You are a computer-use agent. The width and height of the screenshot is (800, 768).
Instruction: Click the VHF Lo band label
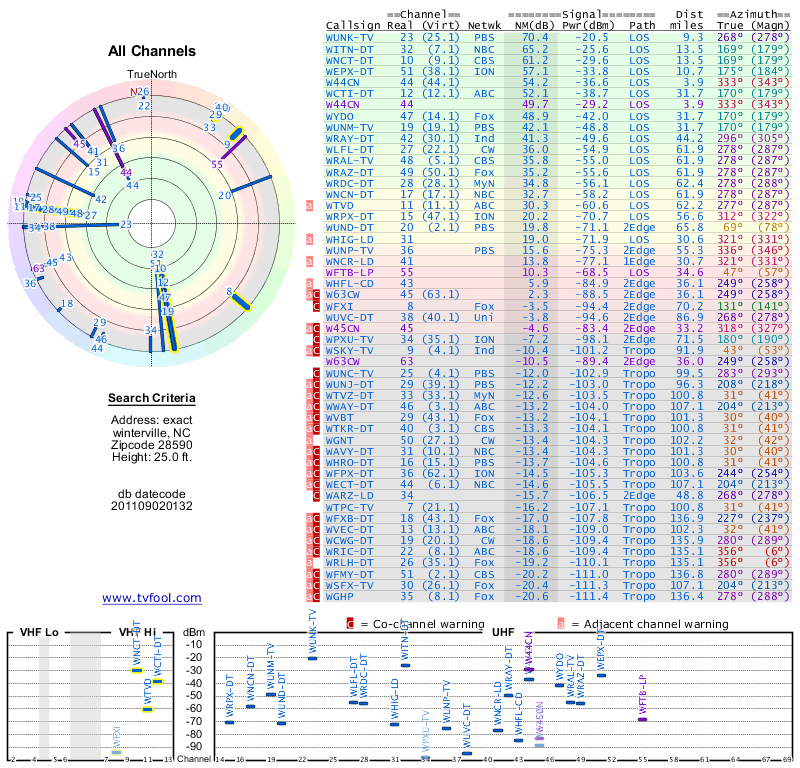coord(39,632)
